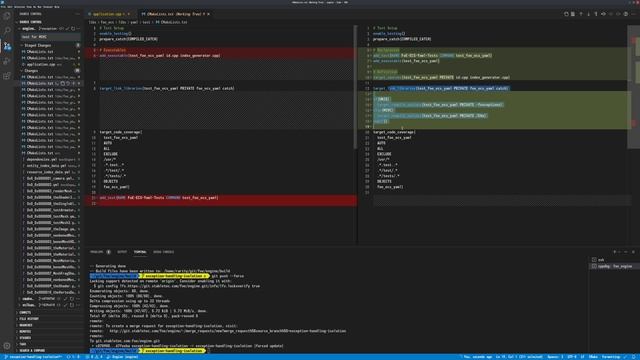Collapse the Changes group
Viewport: 640px width, 360px height.
tap(22, 71)
